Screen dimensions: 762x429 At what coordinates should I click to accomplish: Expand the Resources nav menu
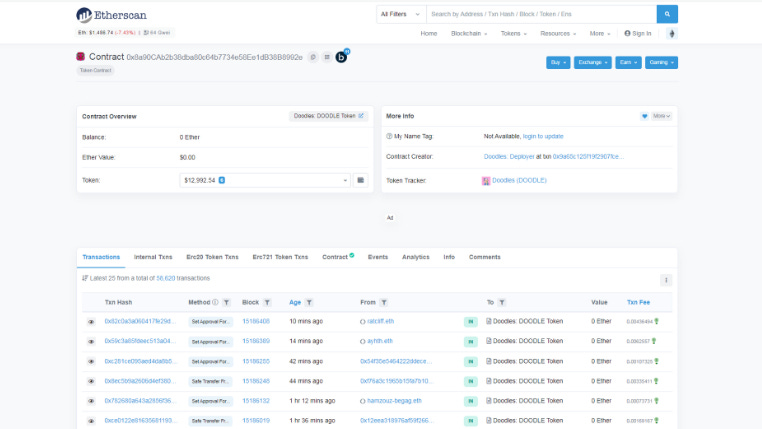click(x=558, y=34)
